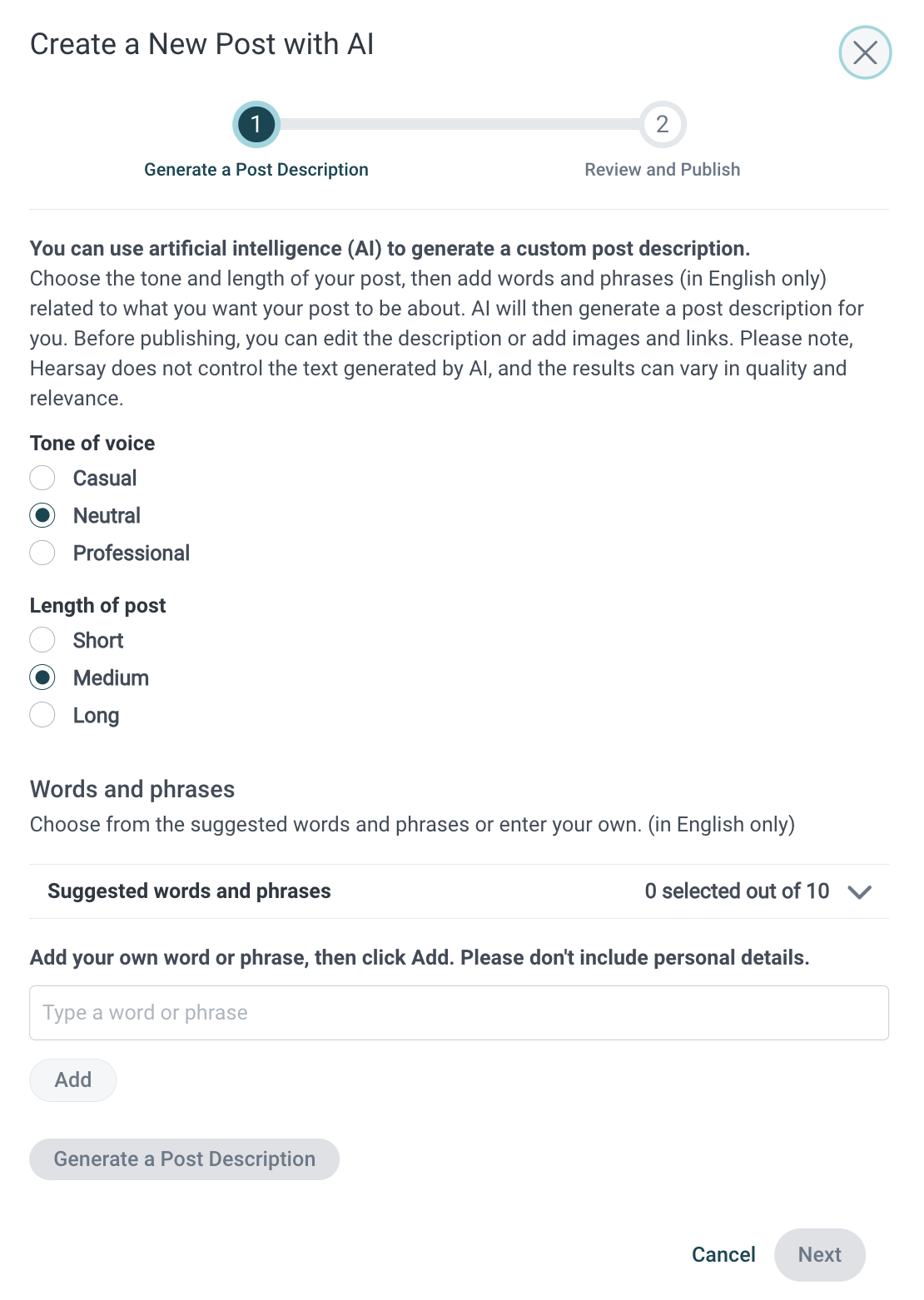Click the 0 selected out of 10 counter
The image size is (924, 1300).
737,891
